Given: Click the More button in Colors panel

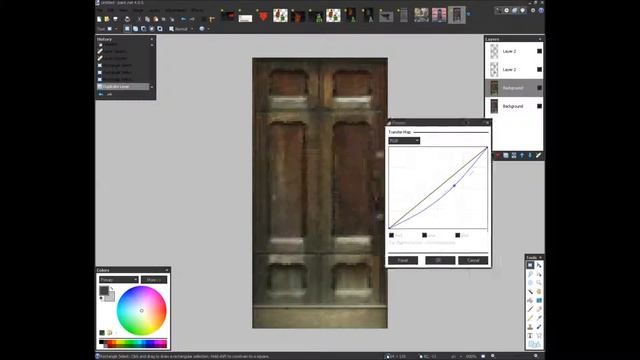Looking at the screenshot, I should [x=154, y=280].
